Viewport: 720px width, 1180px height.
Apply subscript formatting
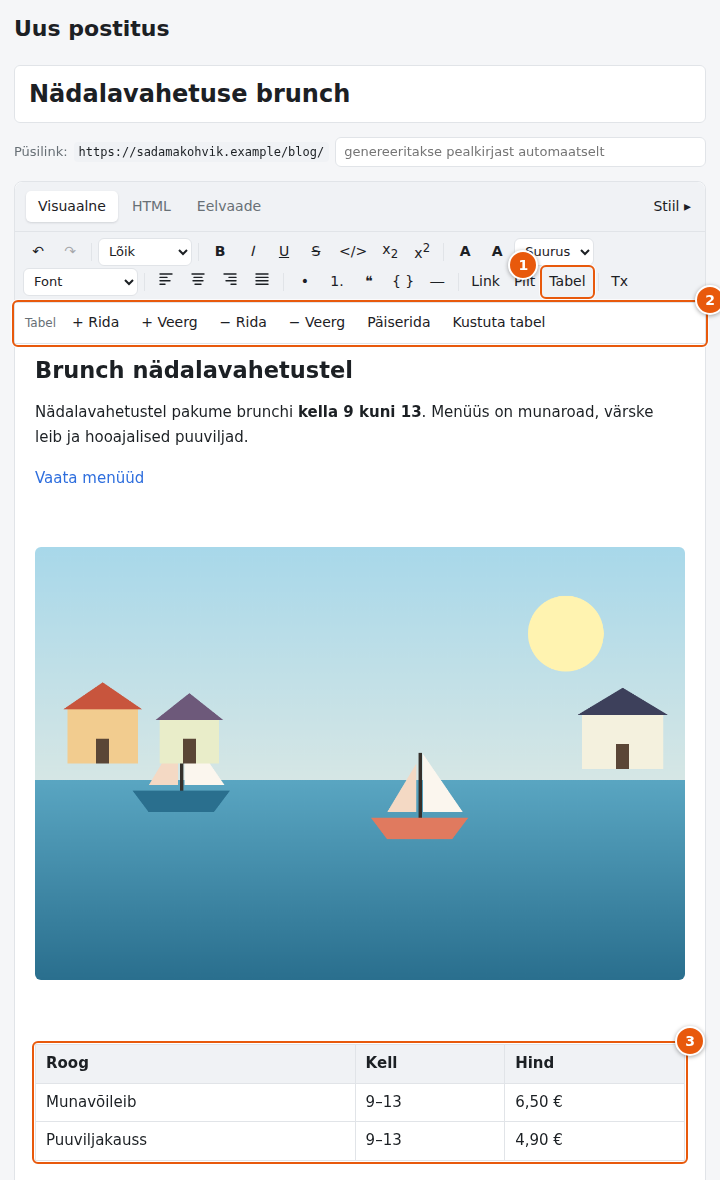point(390,251)
